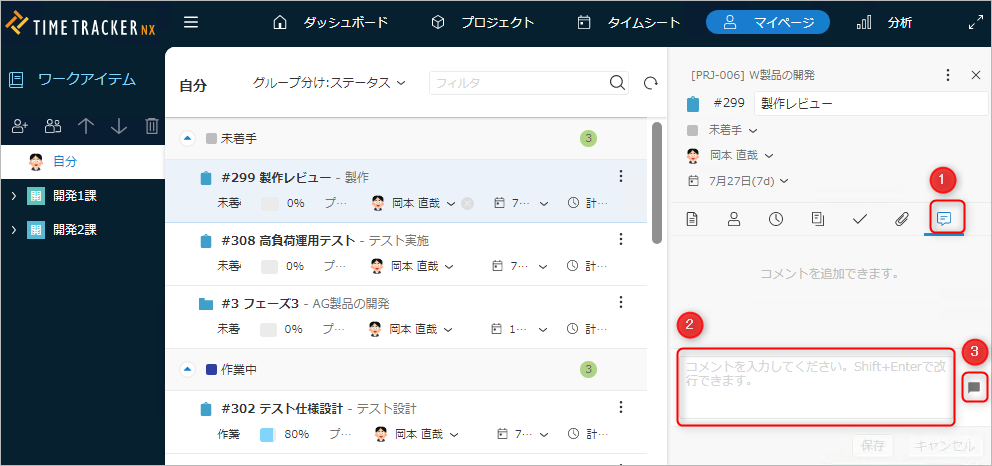Image resolution: width=992 pixels, height=466 pixels.
Task: Switch to the document details tab icon
Action: (x=692, y=219)
